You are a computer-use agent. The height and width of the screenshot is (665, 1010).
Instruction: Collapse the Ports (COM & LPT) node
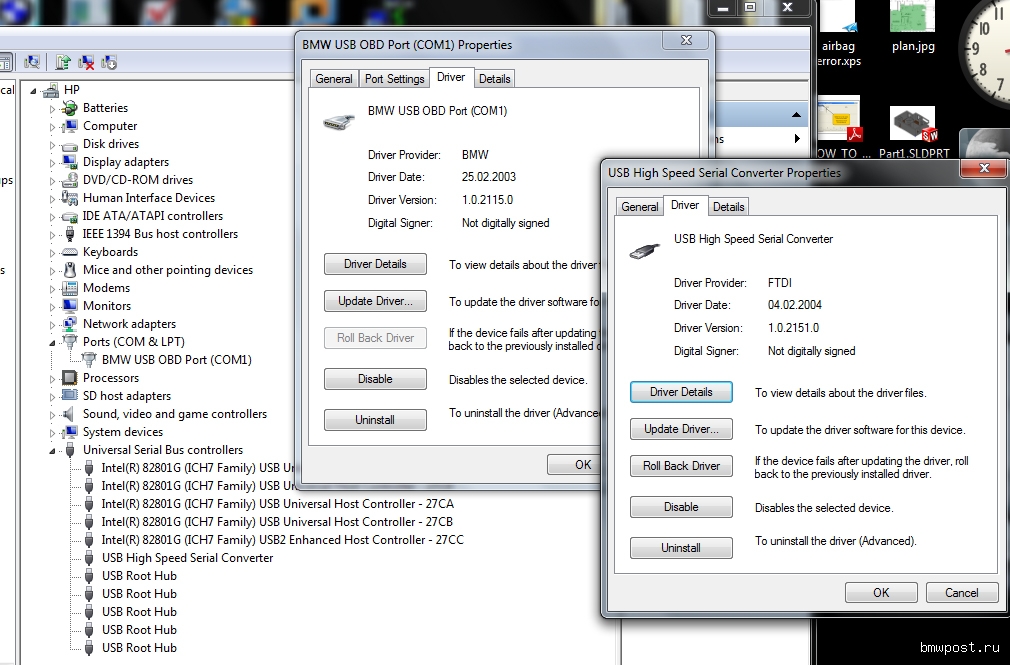[x=53, y=342]
